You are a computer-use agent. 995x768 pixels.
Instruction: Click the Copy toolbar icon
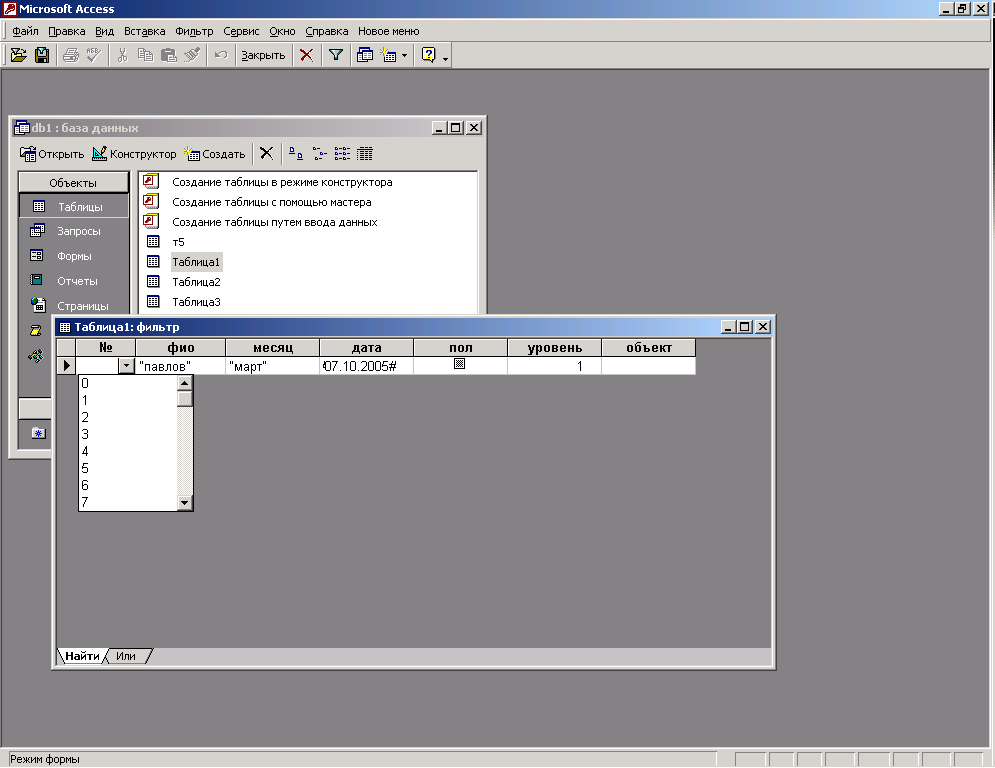coord(145,55)
